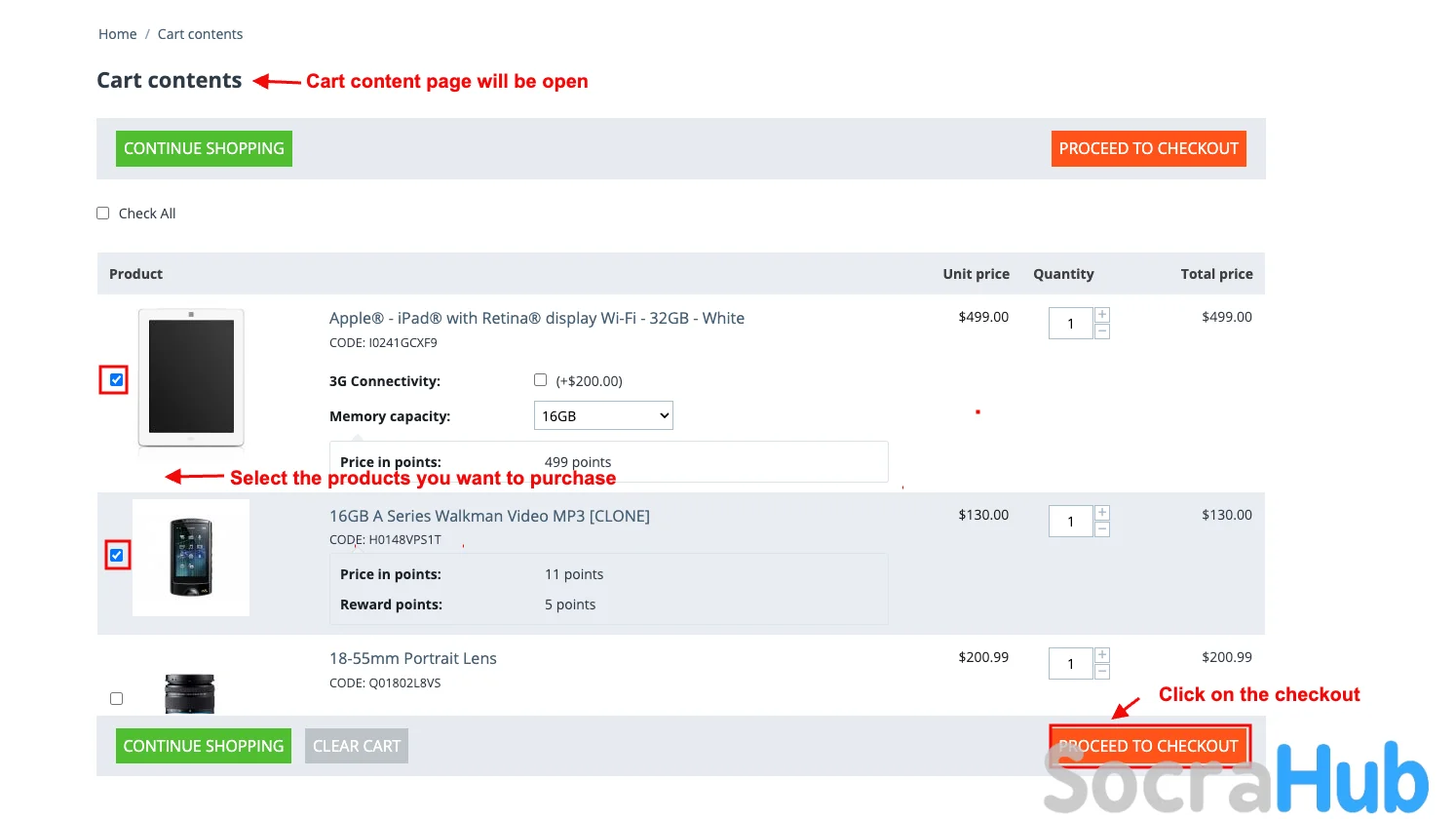Click the Portrait Lens thumbnail image

(x=190, y=692)
